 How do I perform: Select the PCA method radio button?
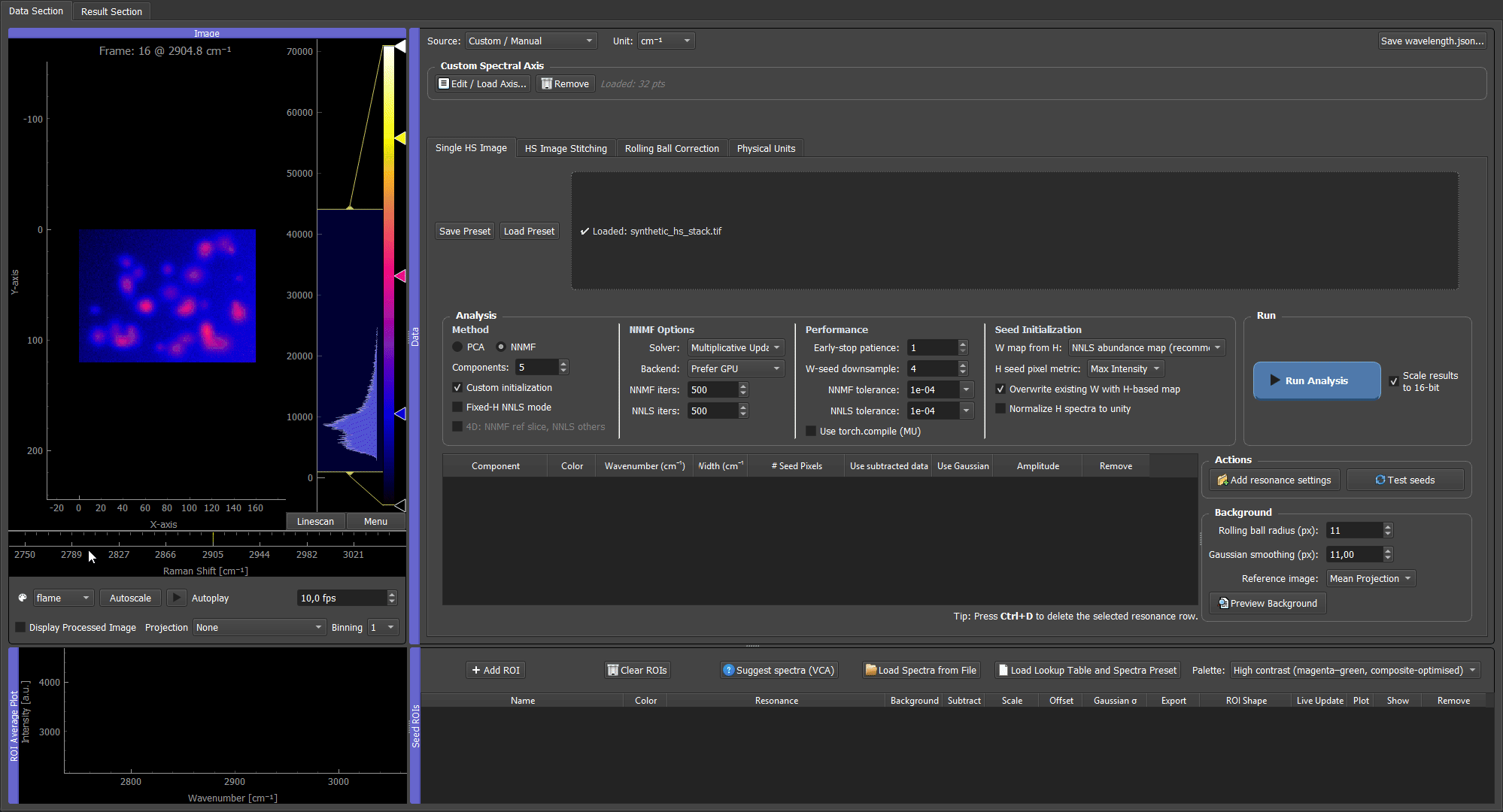tap(457, 347)
